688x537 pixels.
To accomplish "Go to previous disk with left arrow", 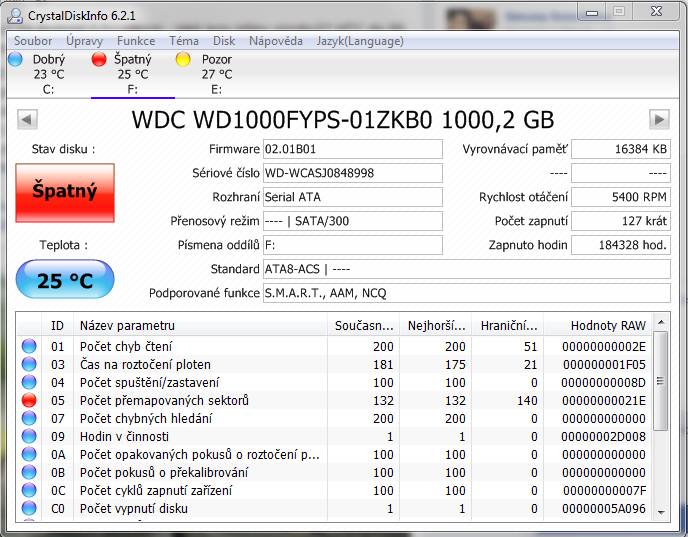I will click(27, 119).
